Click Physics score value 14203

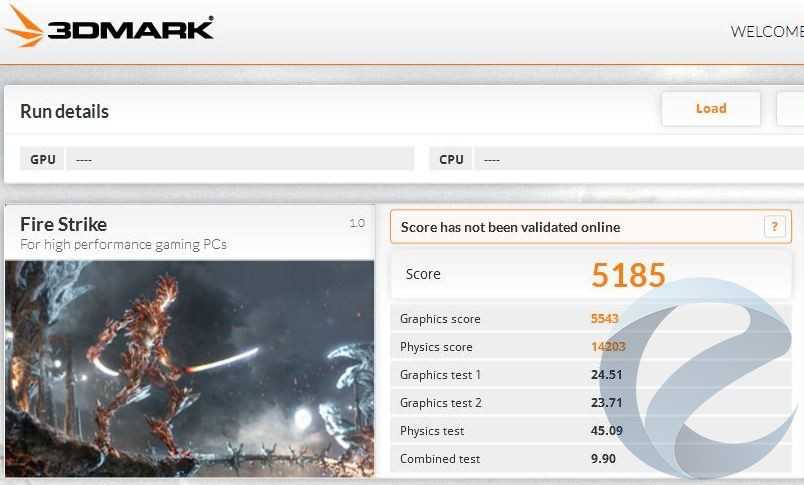click(x=608, y=347)
